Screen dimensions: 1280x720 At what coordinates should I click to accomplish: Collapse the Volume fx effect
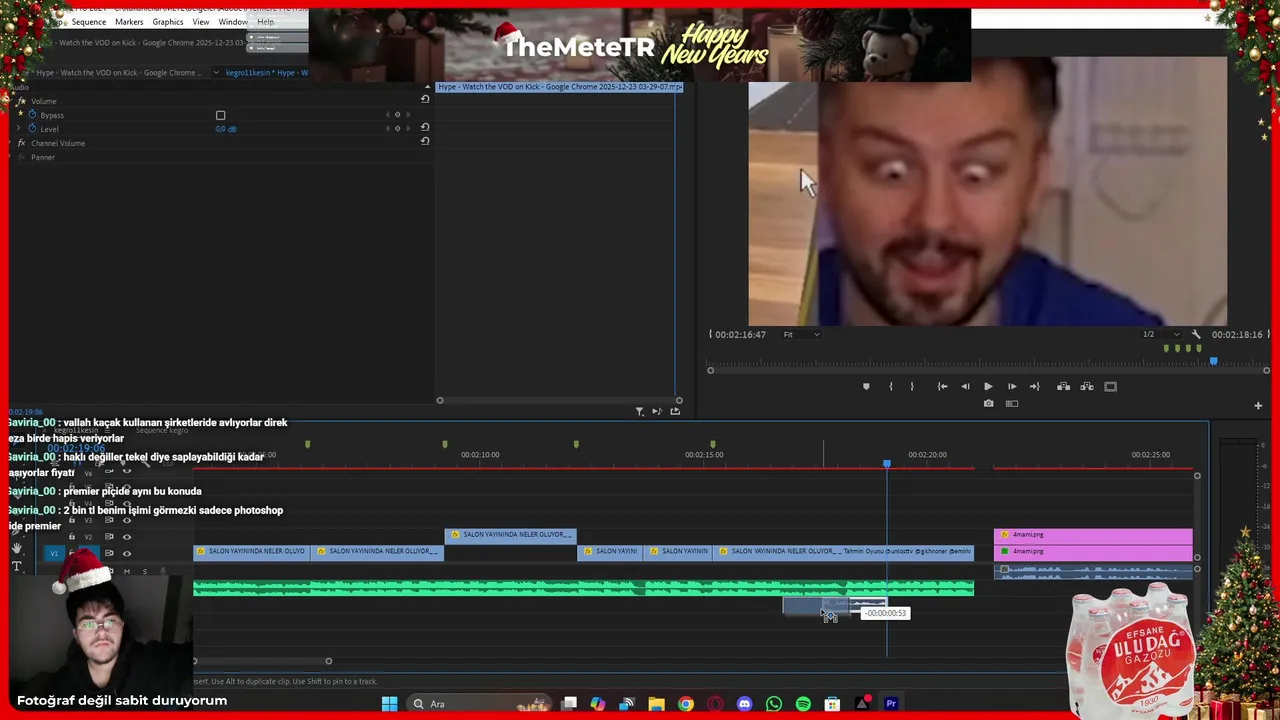coord(12,101)
